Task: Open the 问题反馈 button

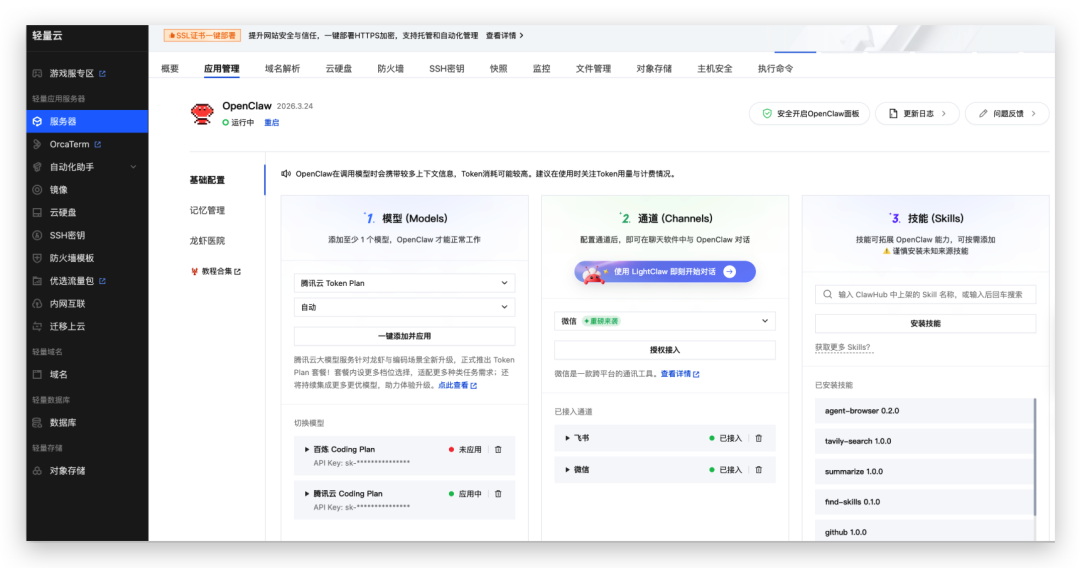Action: [x=1007, y=114]
